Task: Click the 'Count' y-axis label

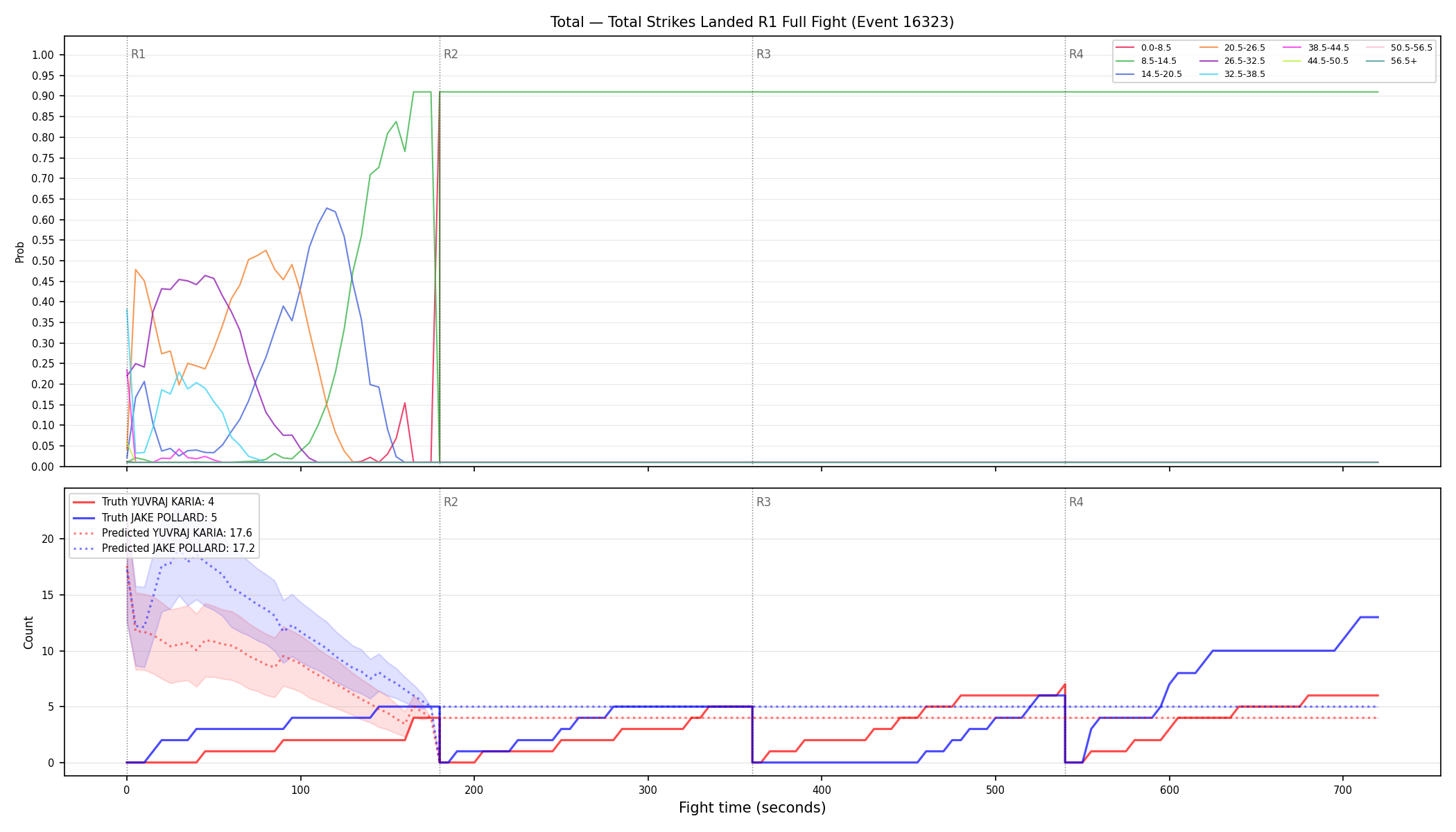Action: coord(28,632)
